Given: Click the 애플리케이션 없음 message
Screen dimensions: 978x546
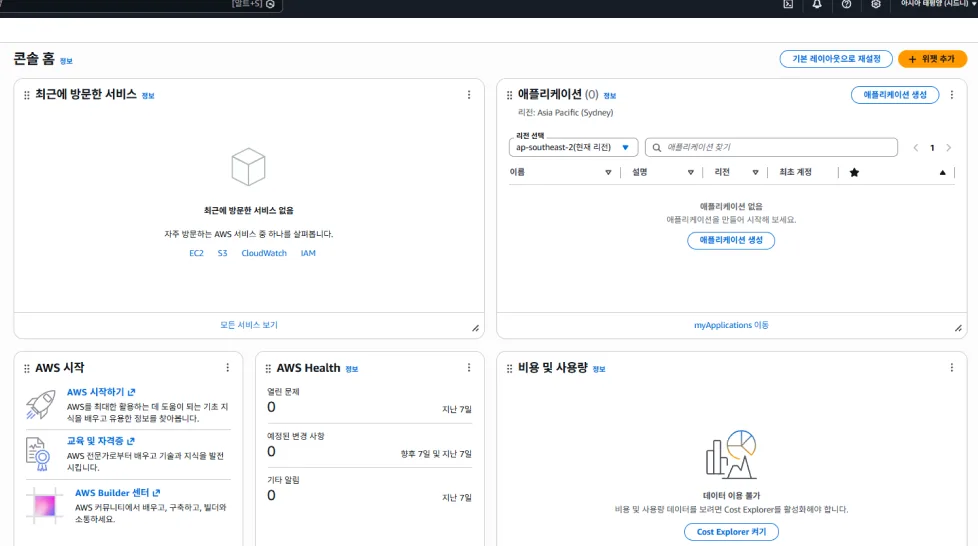Looking at the screenshot, I should tap(731, 207).
